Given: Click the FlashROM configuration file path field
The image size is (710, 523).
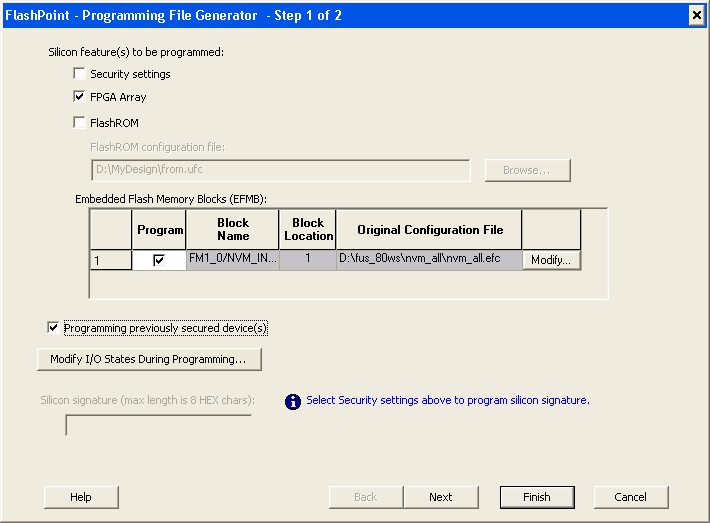Looking at the screenshot, I should [281, 170].
